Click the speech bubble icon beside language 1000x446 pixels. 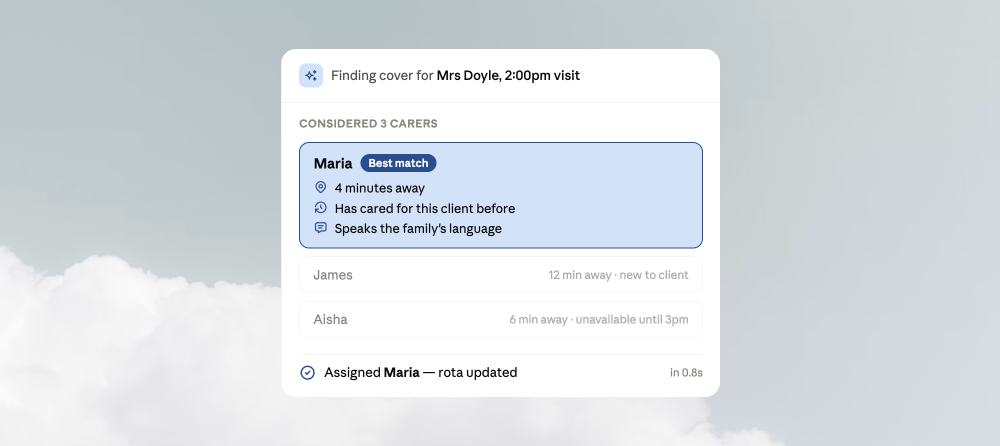coord(321,228)
